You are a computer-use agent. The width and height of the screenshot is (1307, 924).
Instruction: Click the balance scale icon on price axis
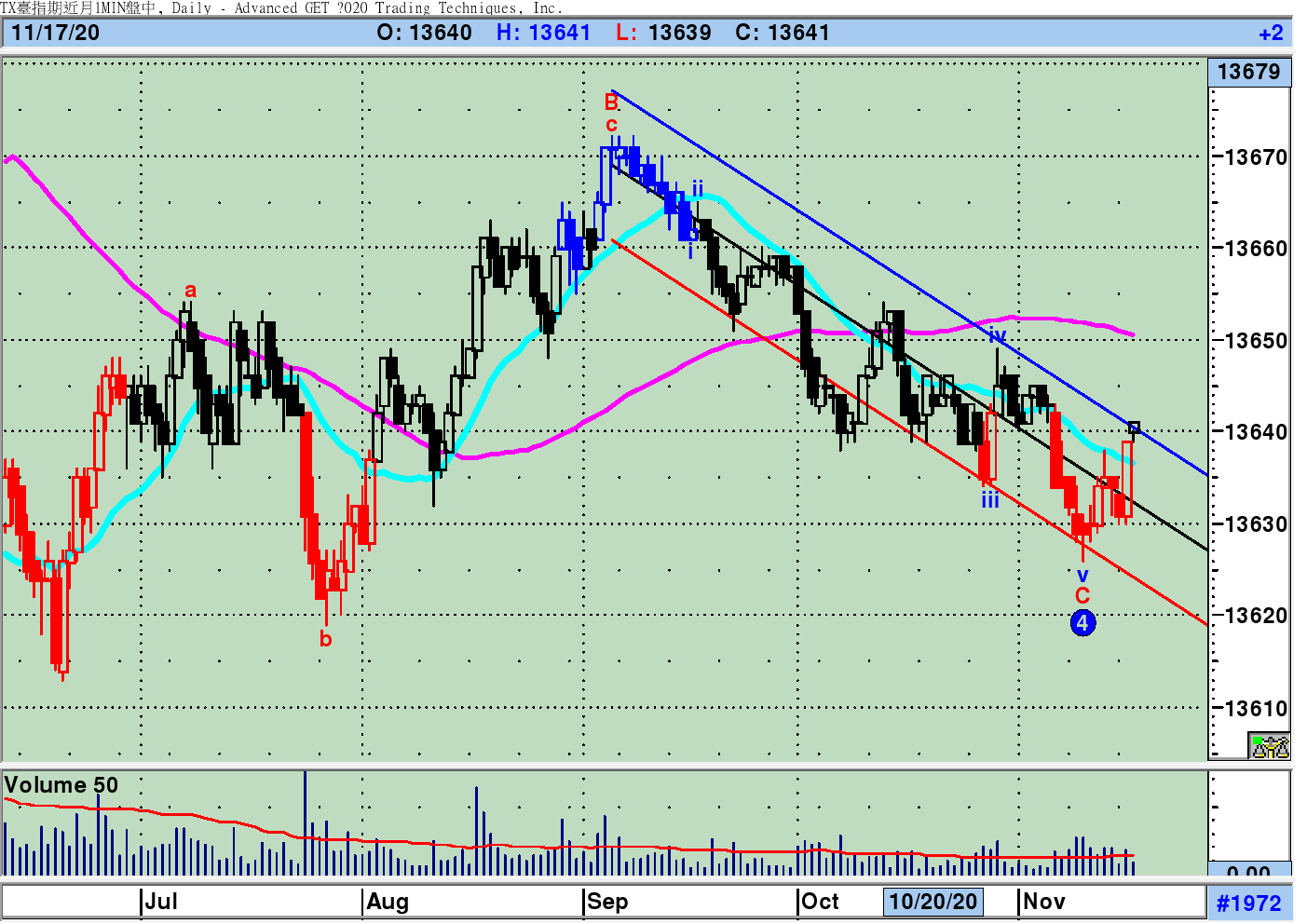(x=1270, y=746)
